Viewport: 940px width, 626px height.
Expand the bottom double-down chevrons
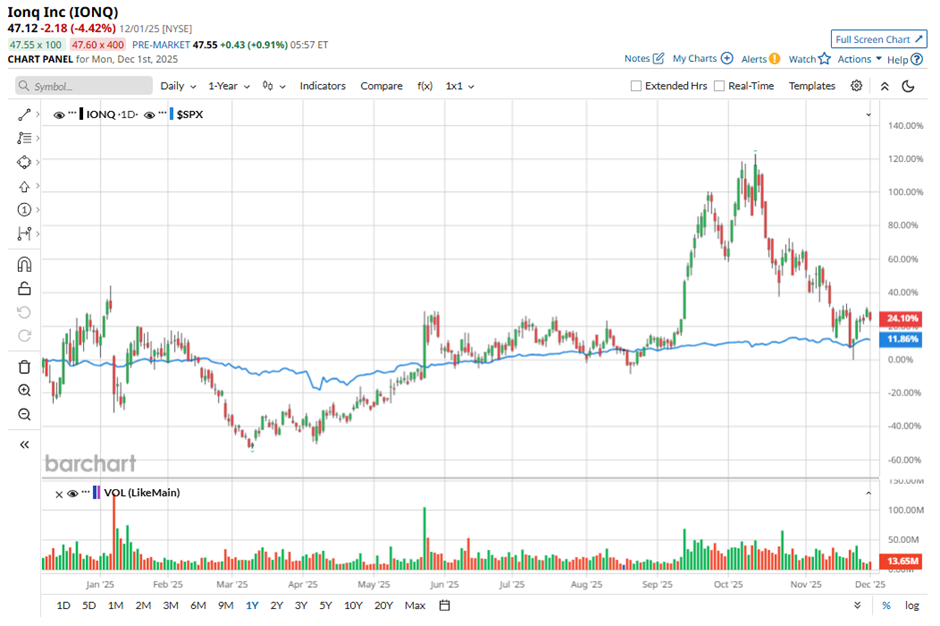(x=857, y=606)
